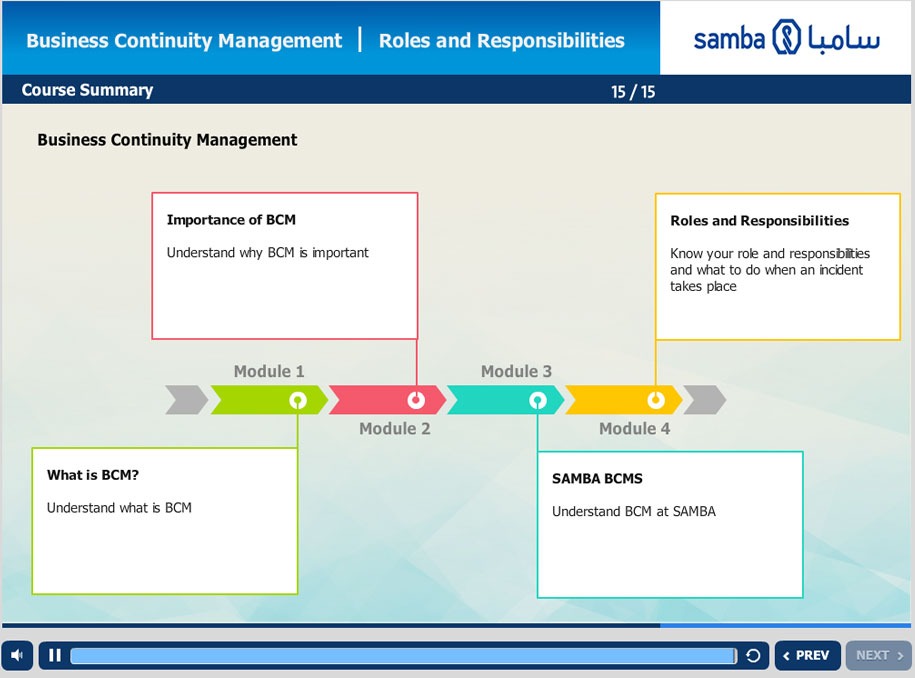Pause the slide playback
Screen dimensions: 915x678
[x=55, y=655]
